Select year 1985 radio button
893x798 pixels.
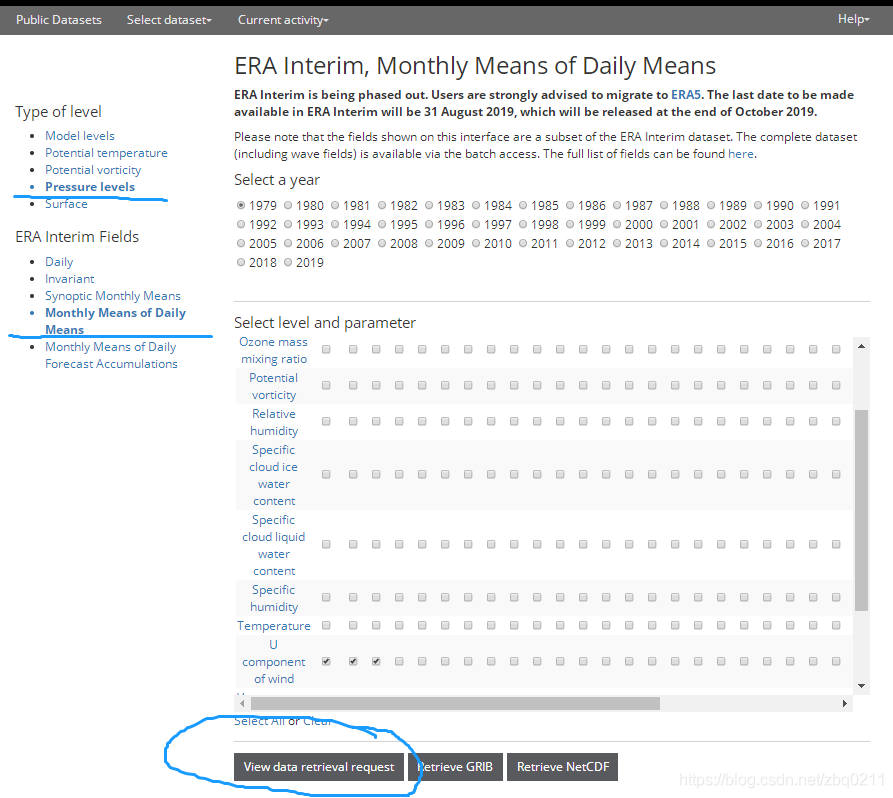[523, 205]
